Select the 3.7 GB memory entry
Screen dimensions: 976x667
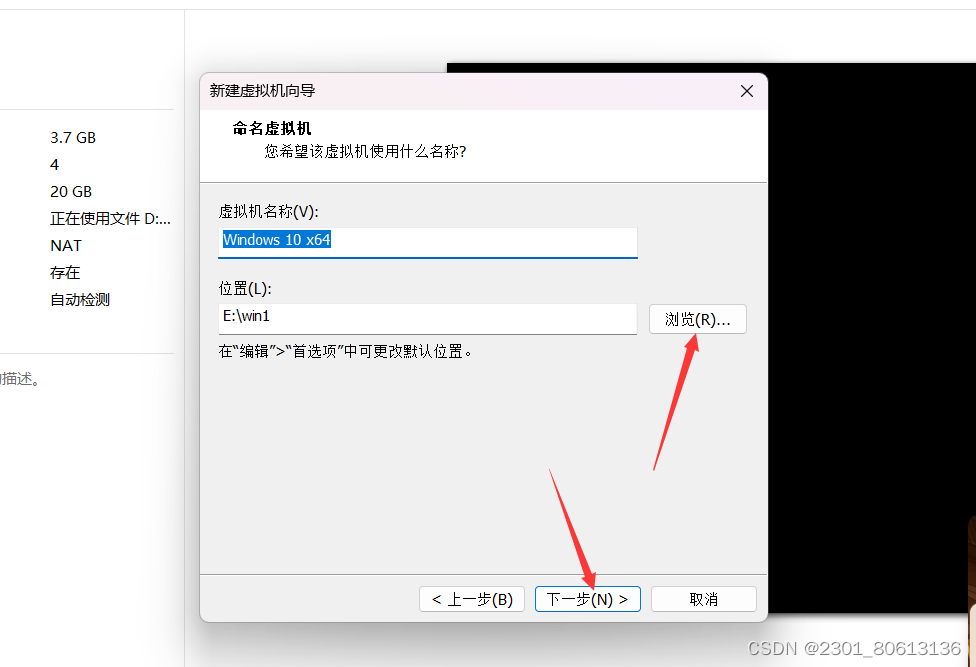[73, 138]
